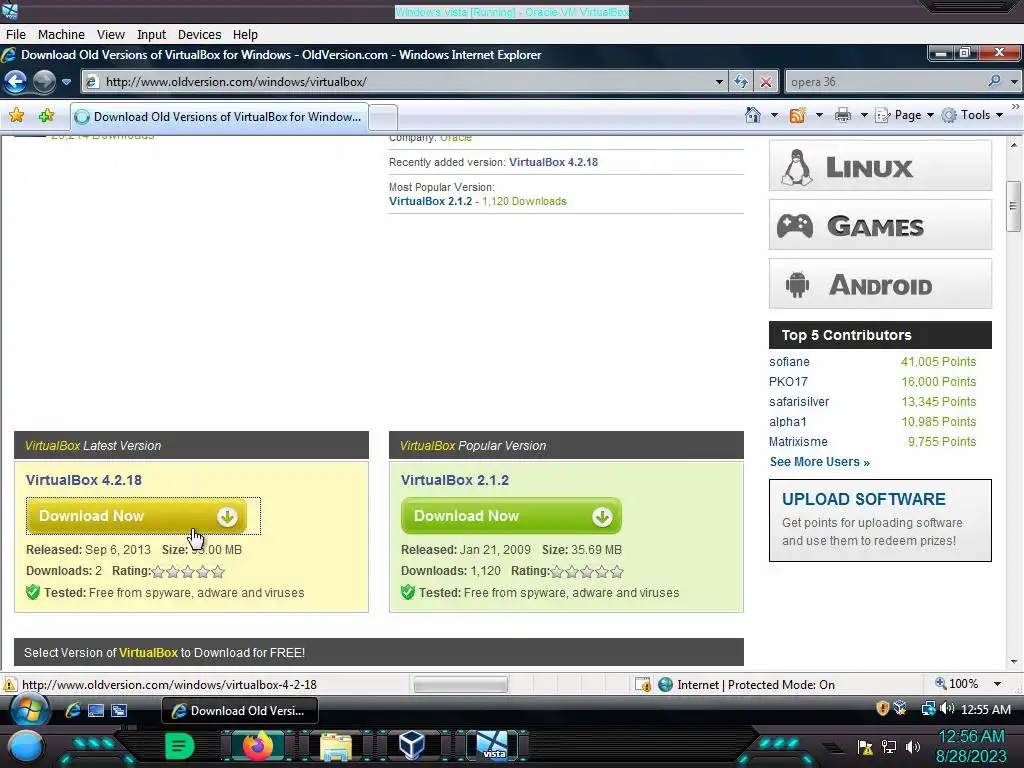Image resolution: width=1024 pixels, height=768 pixels.
Task: Click the Internet zone globe icon
Action: pyautogui.click(x=665, y=684)
